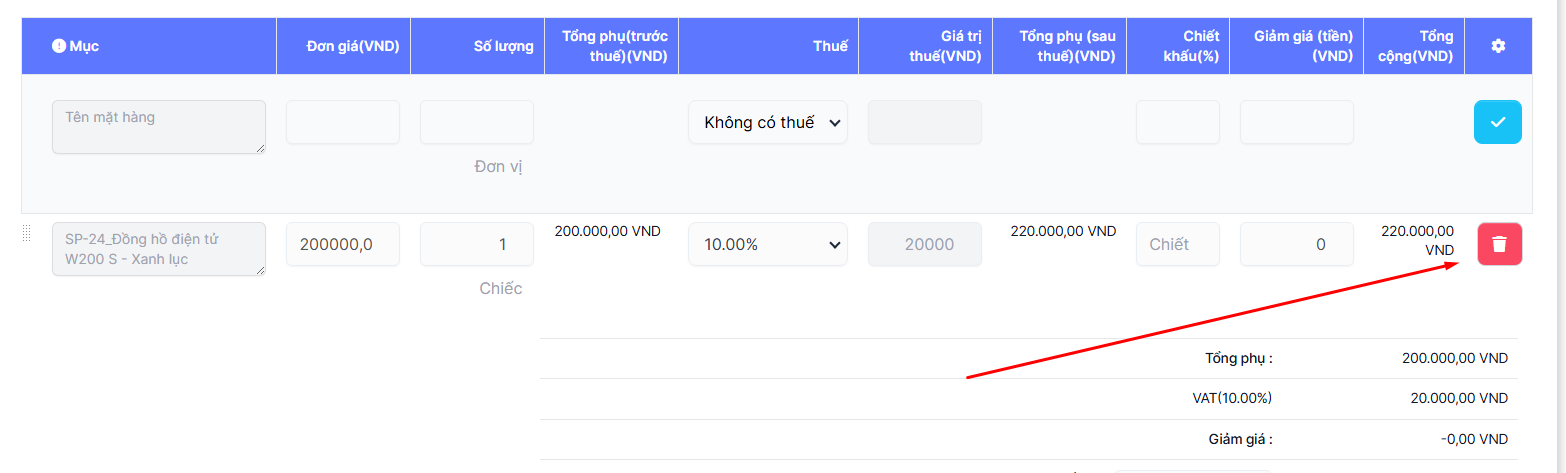Click the discount amount field showing 0
This screenshot has width=1566, height=473.
[1296, 244]
